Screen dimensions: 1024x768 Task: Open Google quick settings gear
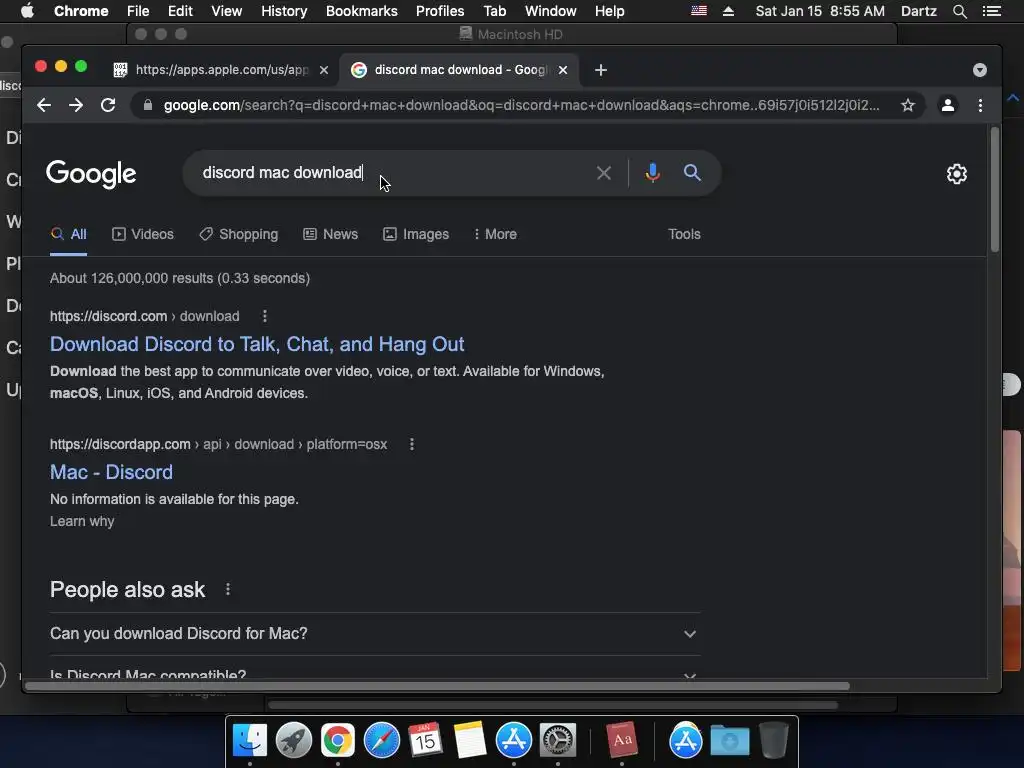pos(957,174)
